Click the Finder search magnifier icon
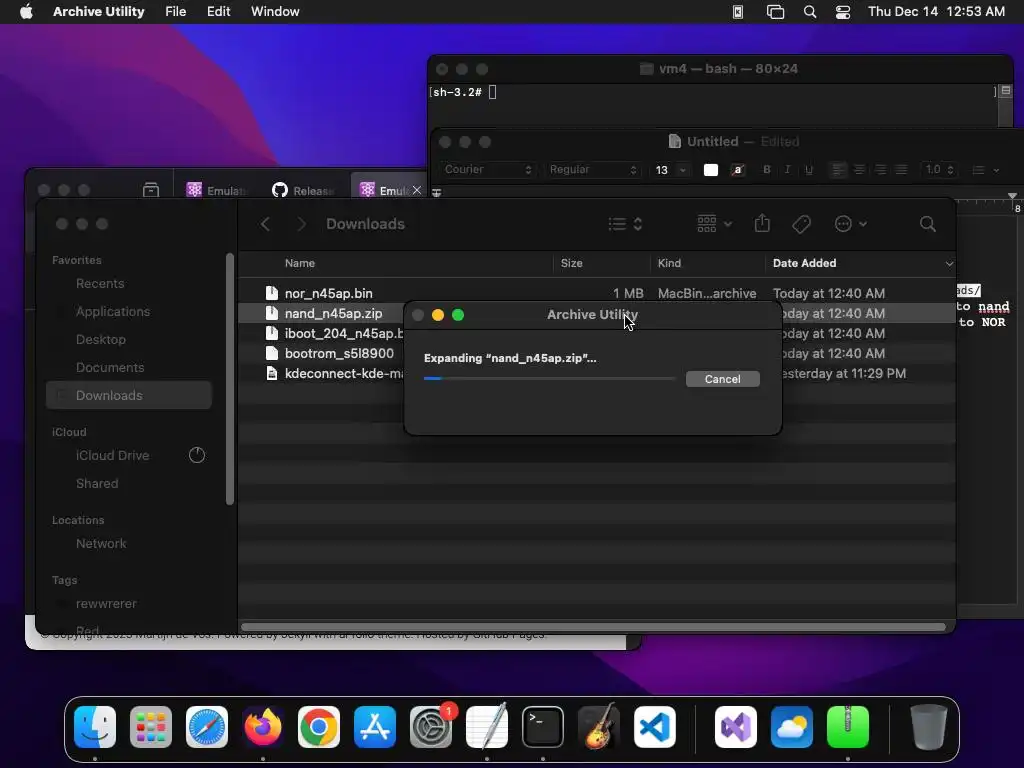Image resolution: width=1024 pixels, height=768 pixels. [x=927, y=224]
